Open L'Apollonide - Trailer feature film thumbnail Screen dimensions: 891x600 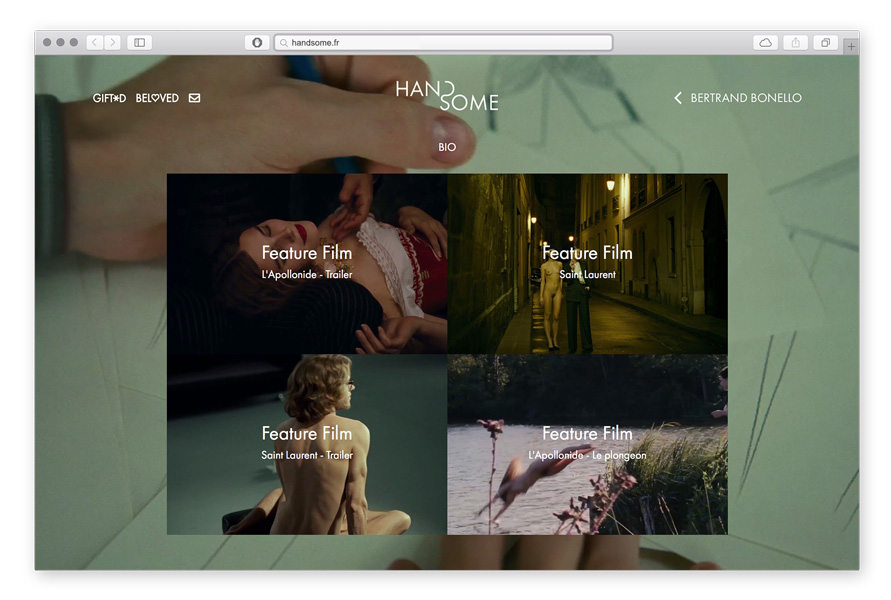(x=307, y=263)
